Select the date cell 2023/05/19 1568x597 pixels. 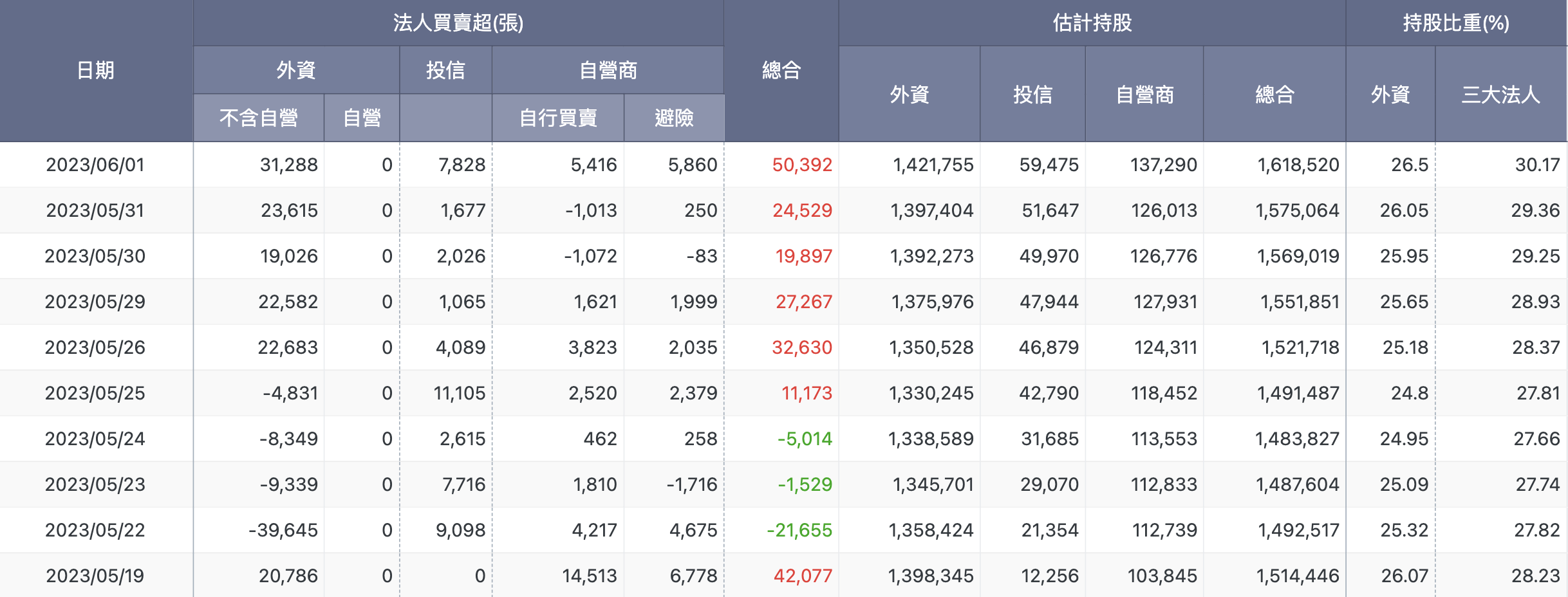95,576
